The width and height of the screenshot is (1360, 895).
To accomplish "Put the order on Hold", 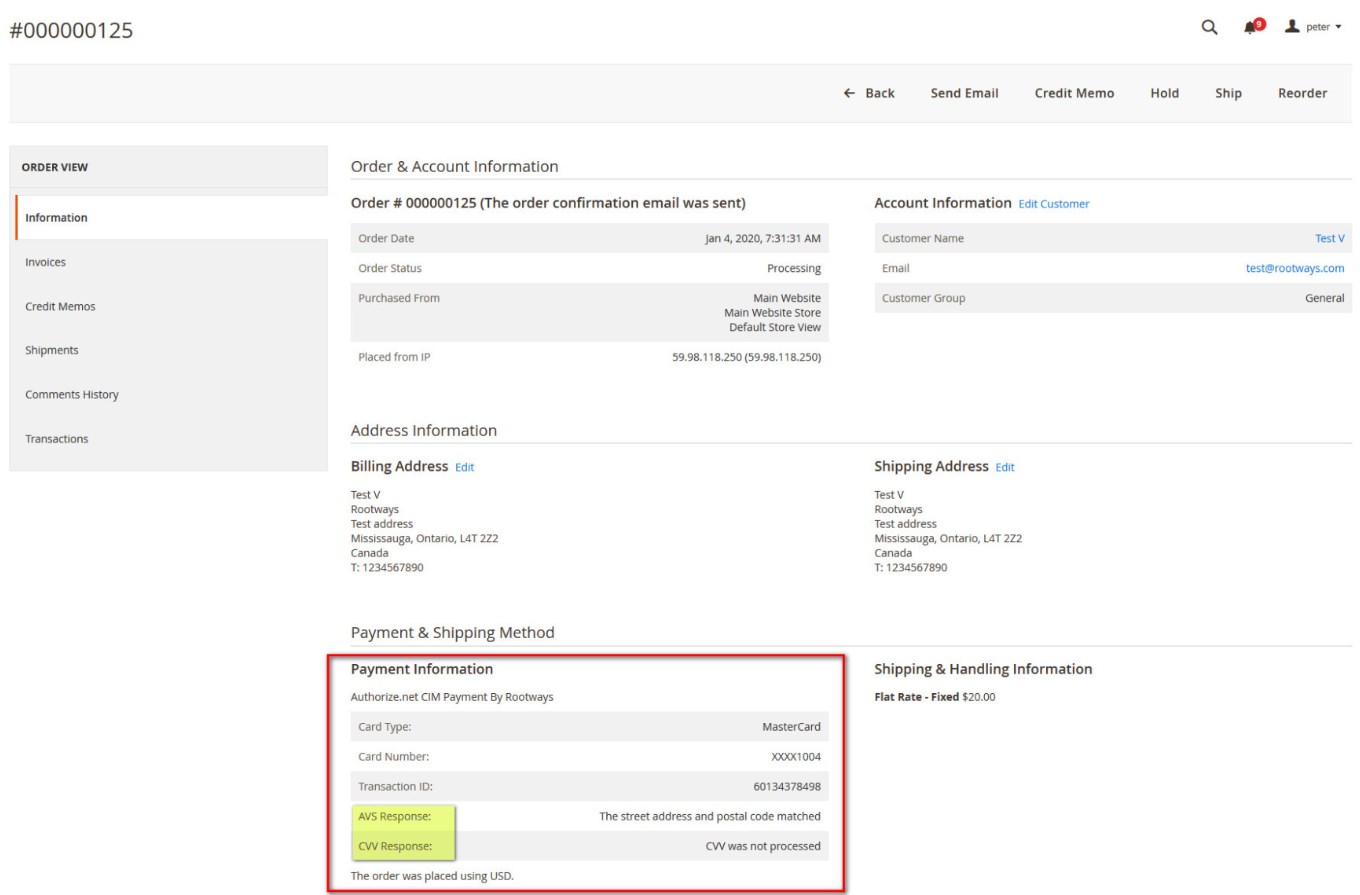I will pos(1164,93).
